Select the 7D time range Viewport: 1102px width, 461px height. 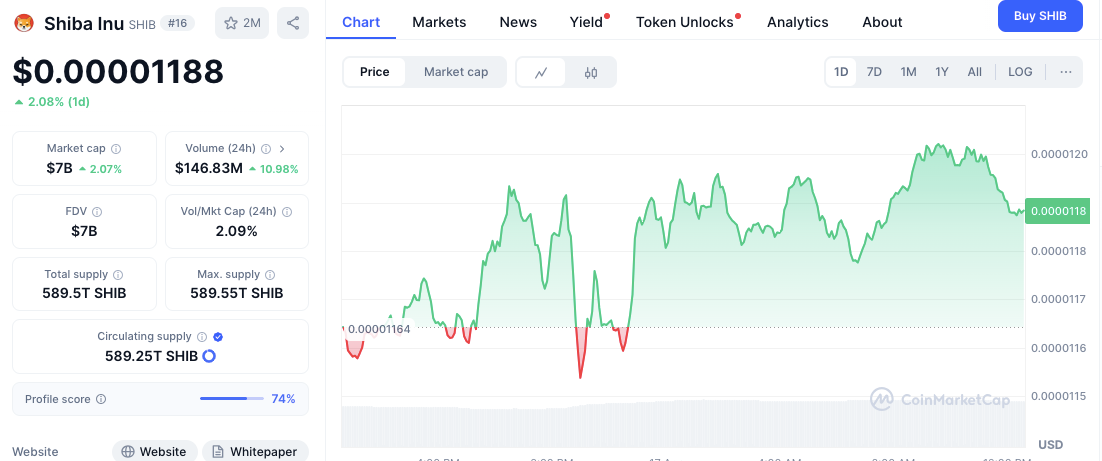[874, 72]
